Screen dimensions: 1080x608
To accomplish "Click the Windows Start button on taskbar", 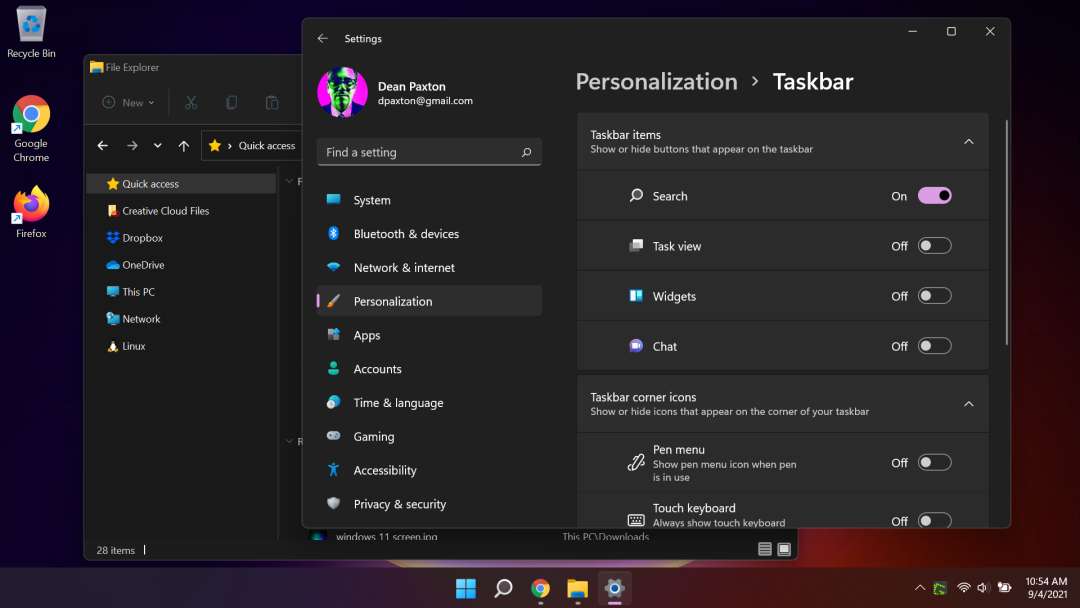I will coord(466,588).
